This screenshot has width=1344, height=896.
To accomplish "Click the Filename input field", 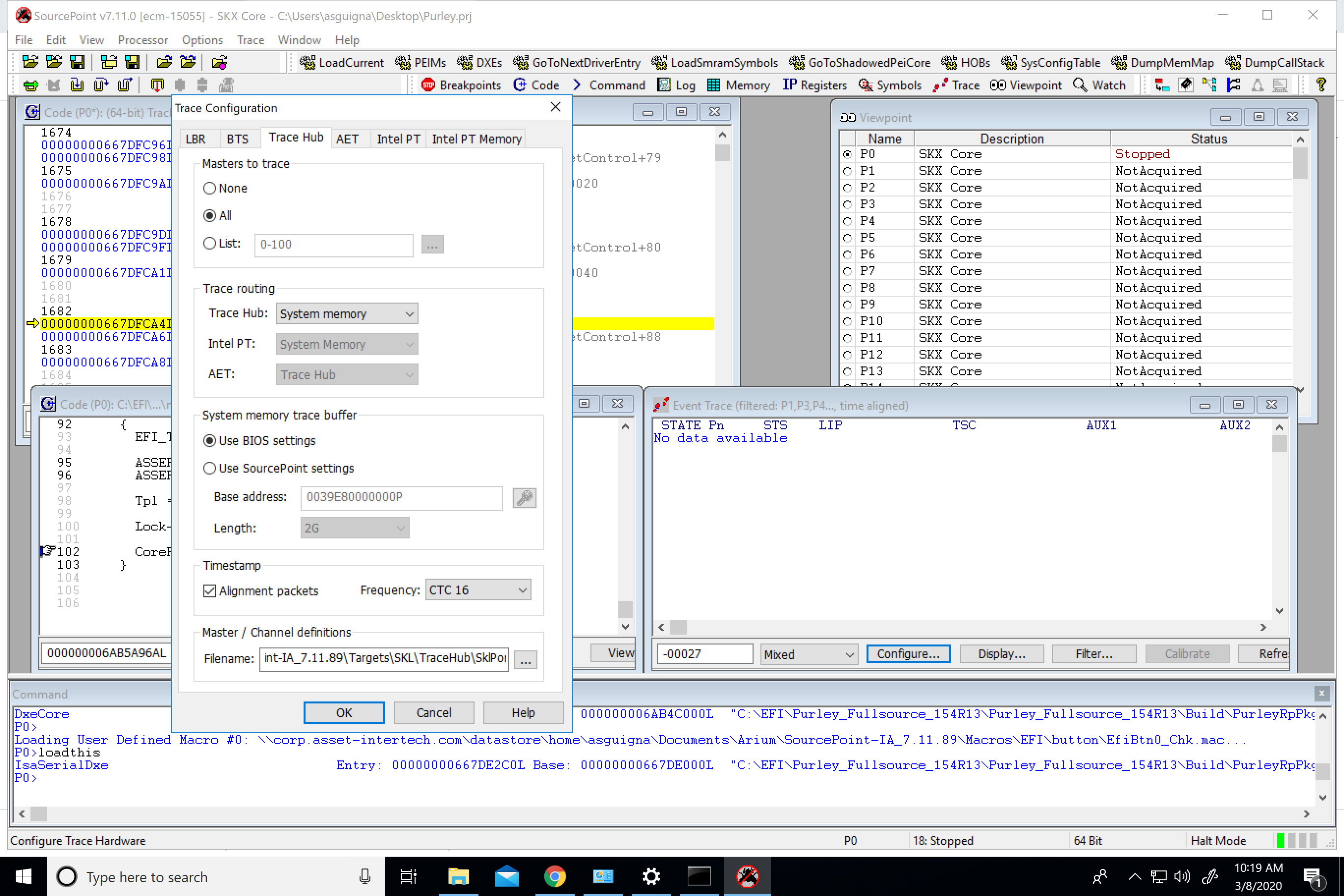I will coord(384,659).
